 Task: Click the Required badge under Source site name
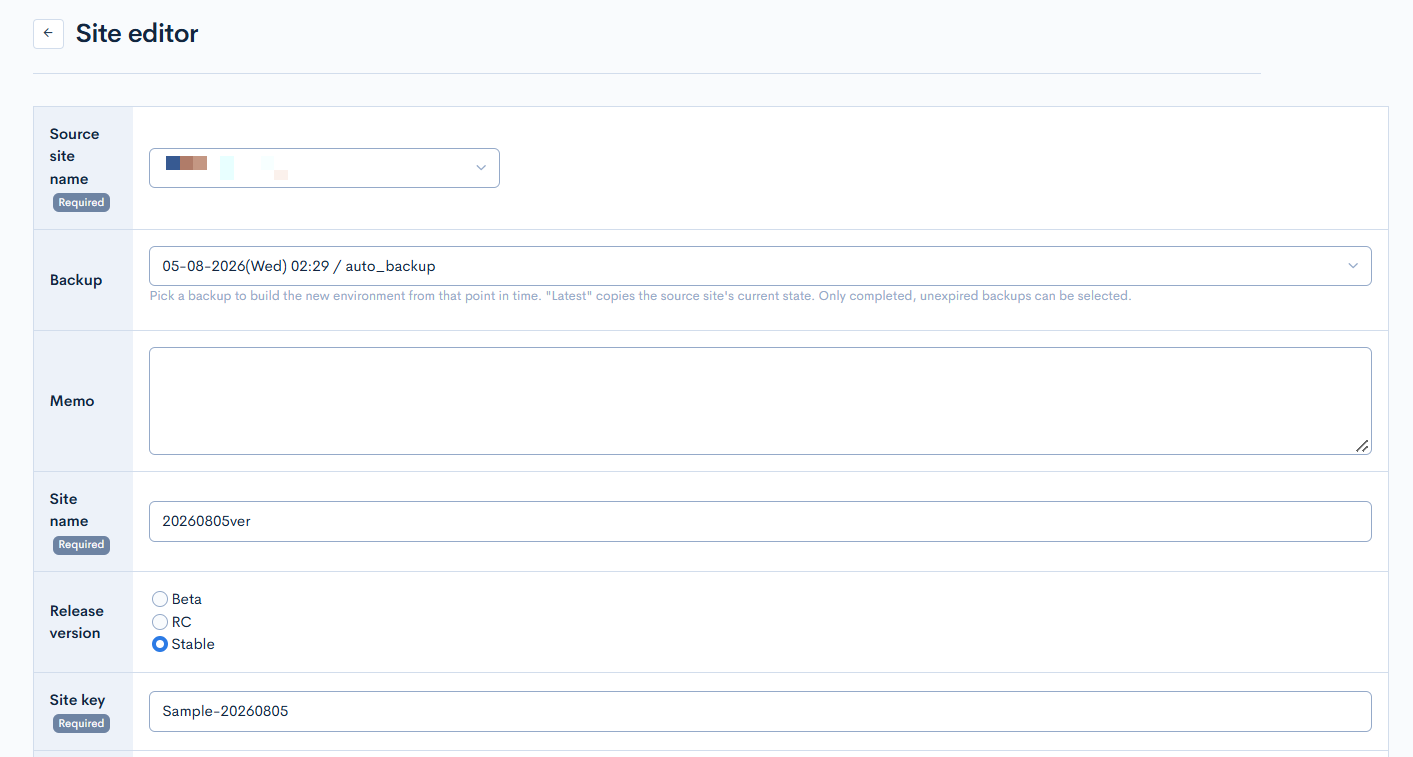tap(81, 202)
